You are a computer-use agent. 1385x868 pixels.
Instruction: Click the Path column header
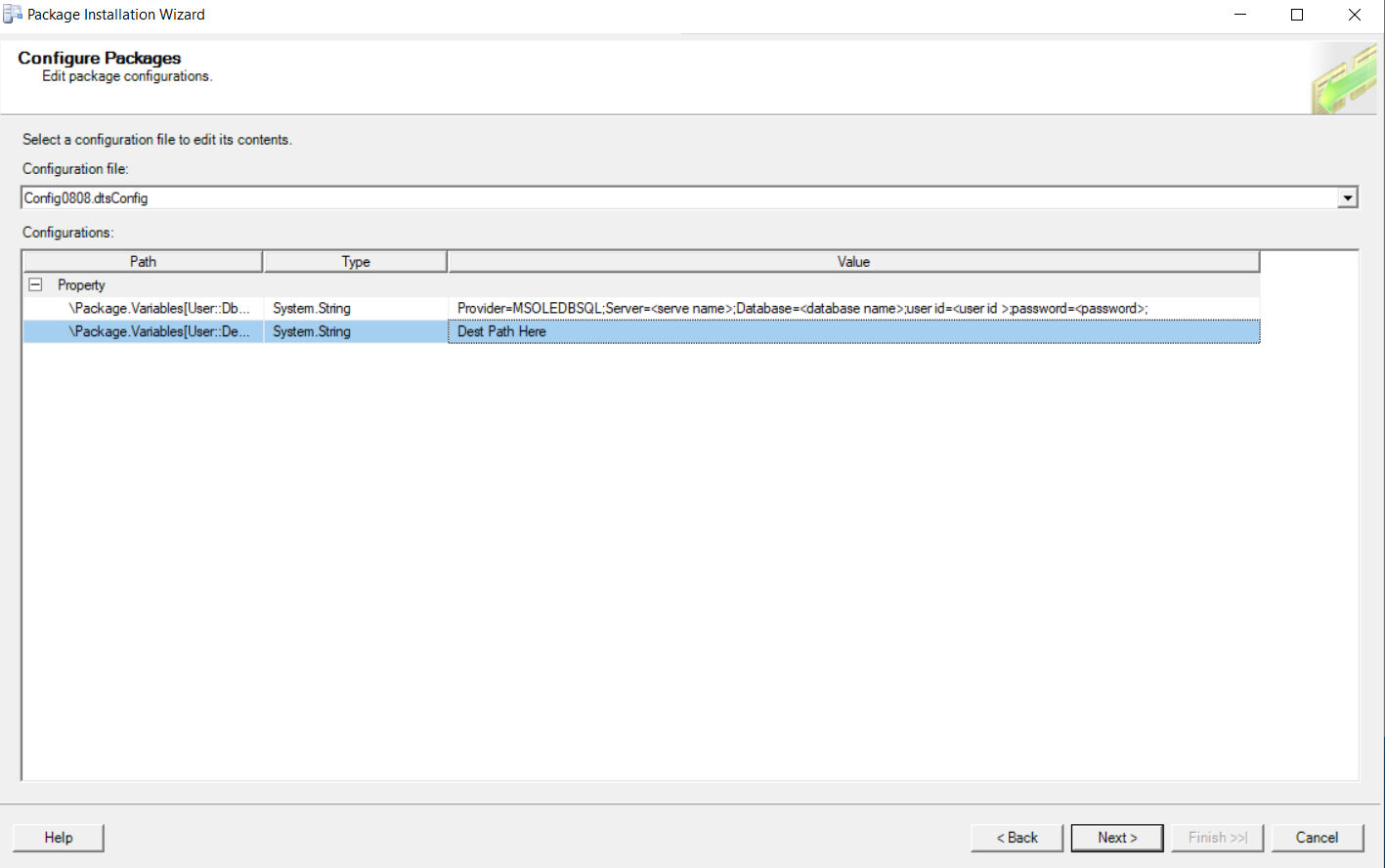[143, 261]
